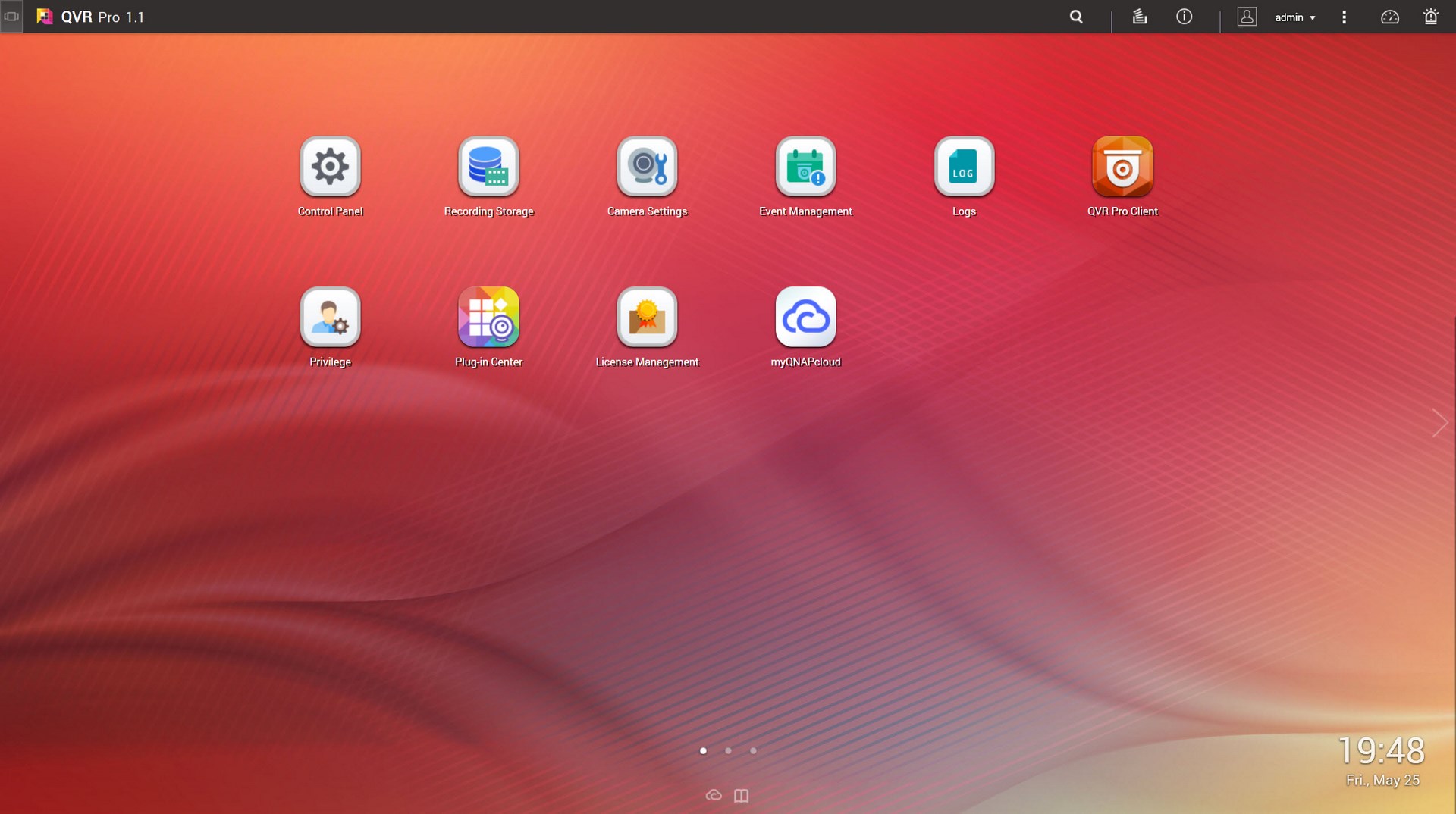Launch myQNAPcloud

click(x=805, y=317)
